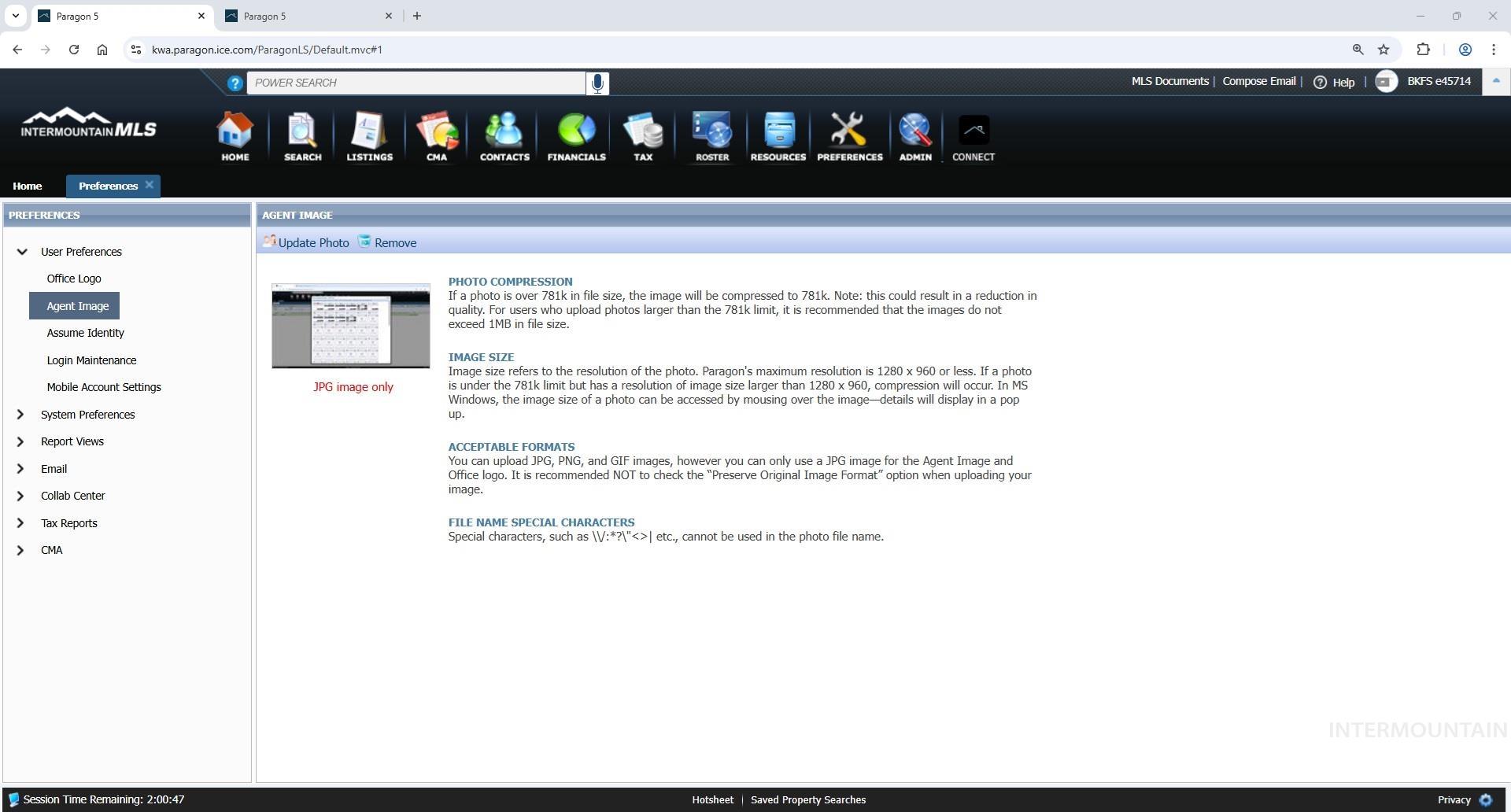The width and height of the screenshot is (1511, 812).
Task: Click the Update Photo button
Action: pyautogui.click(x=306, y=242)
